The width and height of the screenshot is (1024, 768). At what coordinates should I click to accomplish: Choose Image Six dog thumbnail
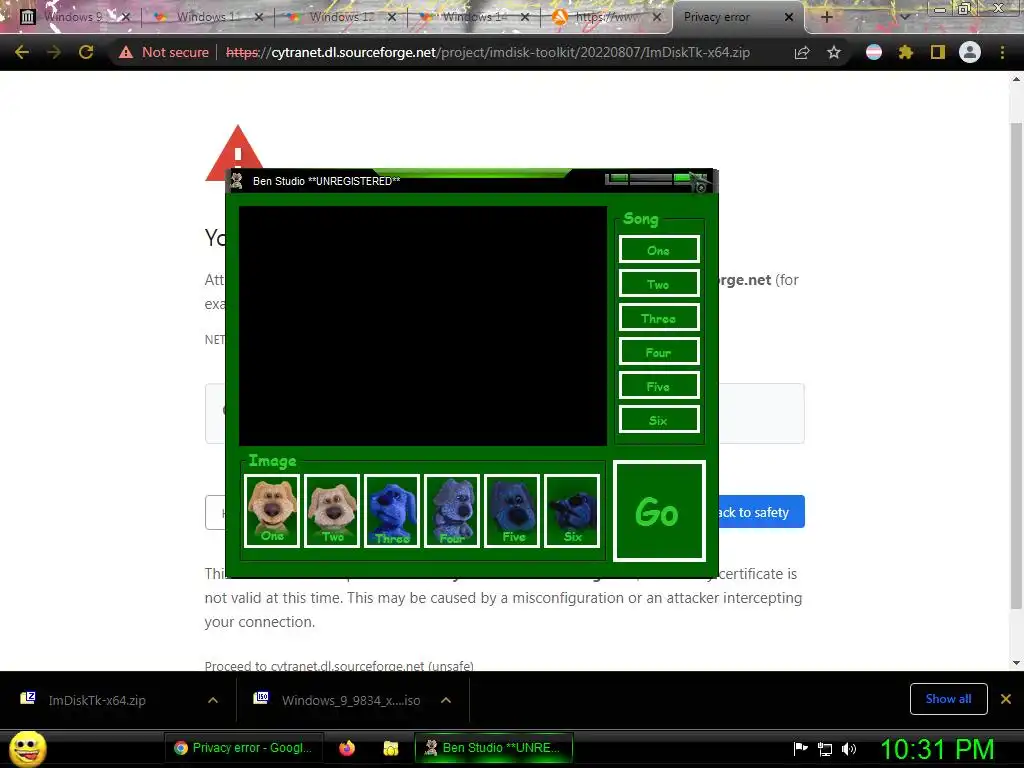572,511
